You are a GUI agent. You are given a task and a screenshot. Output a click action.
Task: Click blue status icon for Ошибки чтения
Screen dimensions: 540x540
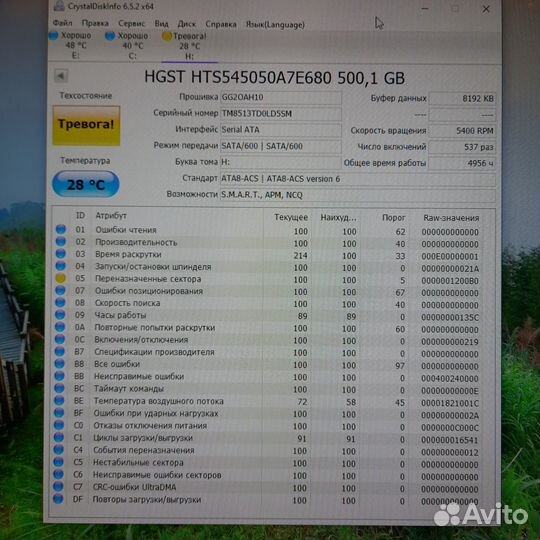[61, 229]
